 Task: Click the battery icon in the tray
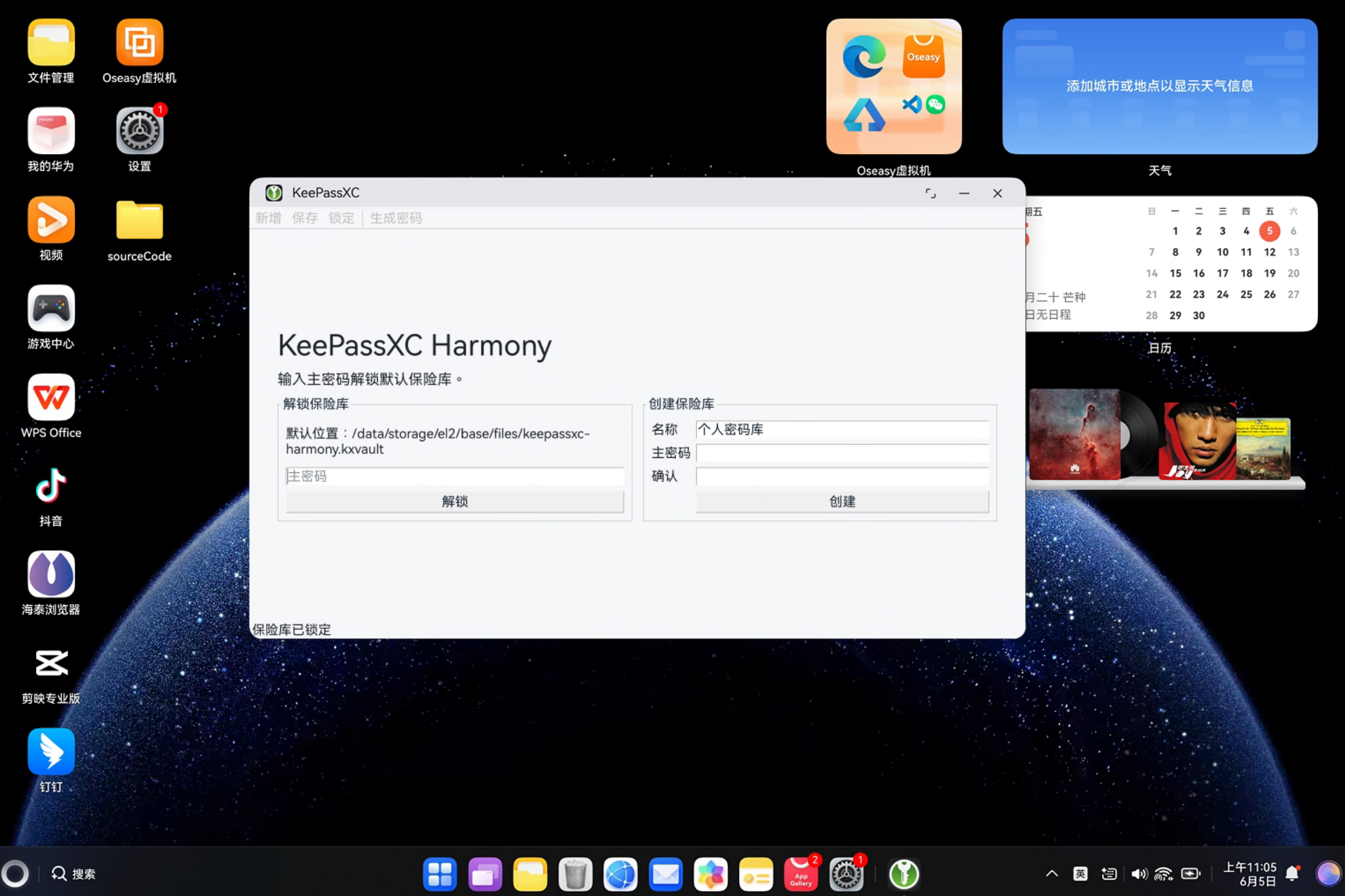pyautogui.click(x=1190, y=874)
